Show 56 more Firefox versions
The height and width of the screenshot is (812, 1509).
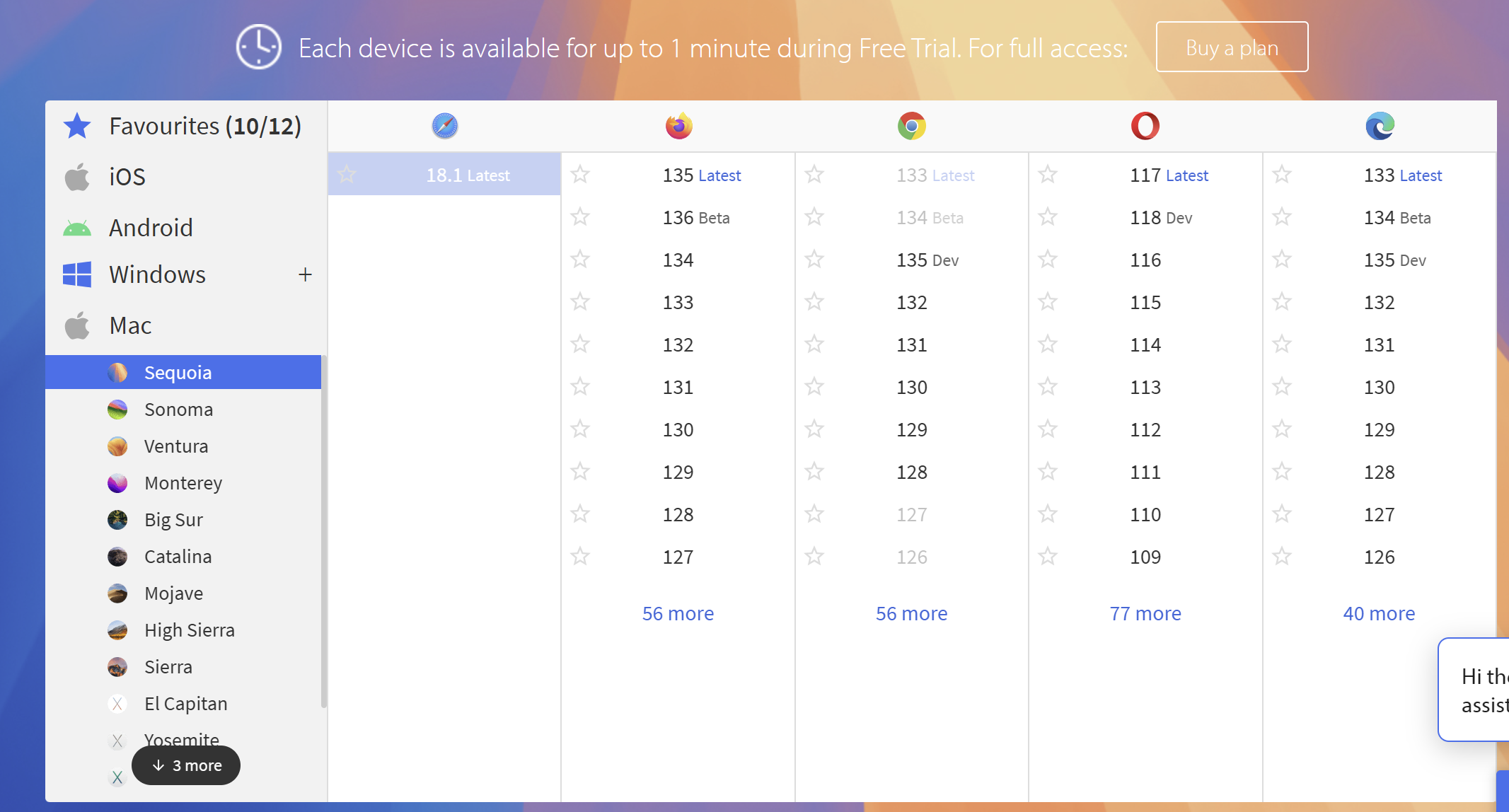[678, 613]
